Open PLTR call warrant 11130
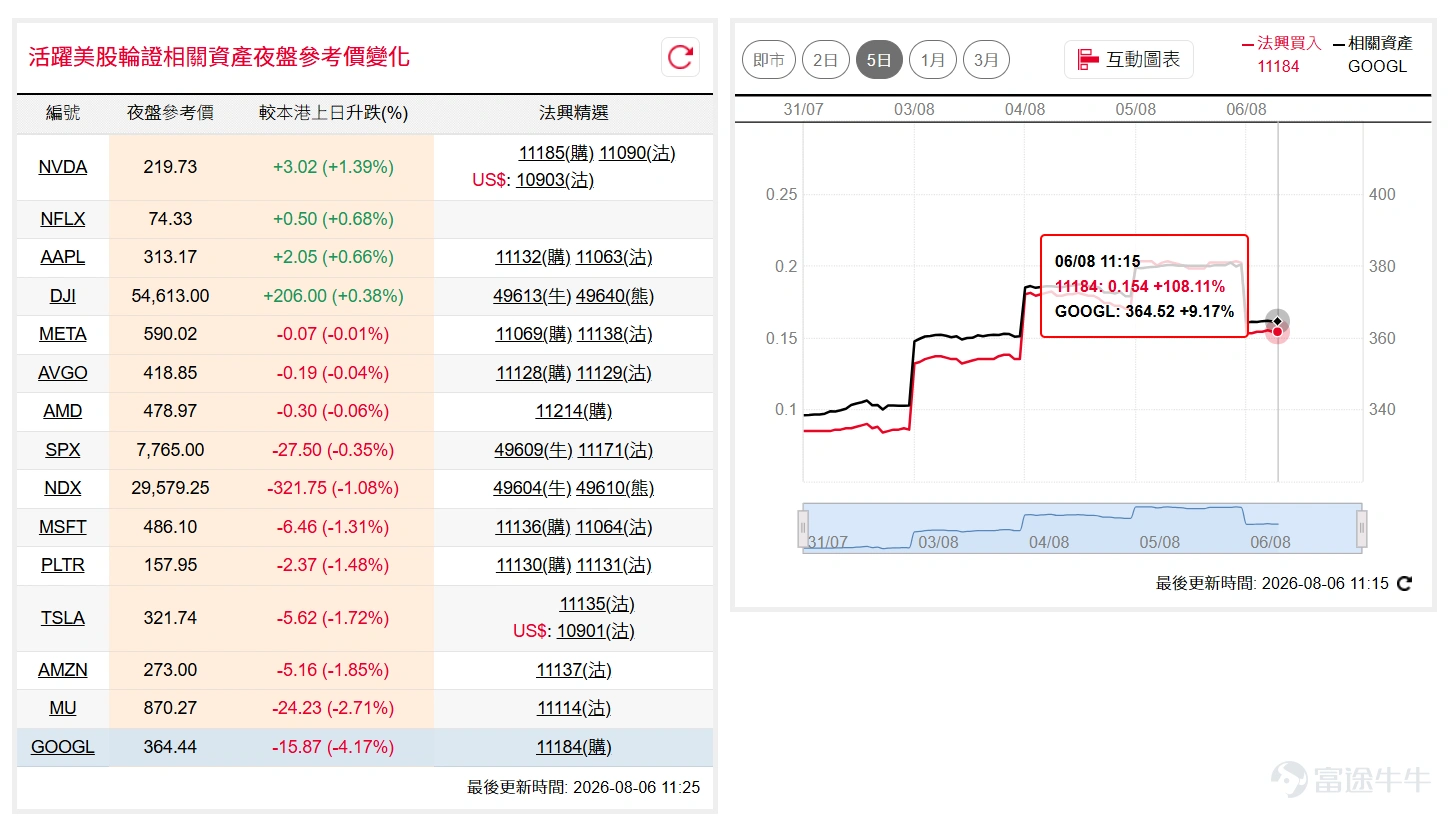The height and width of the screenshot is (816, 1451). (x=534, y=565)
